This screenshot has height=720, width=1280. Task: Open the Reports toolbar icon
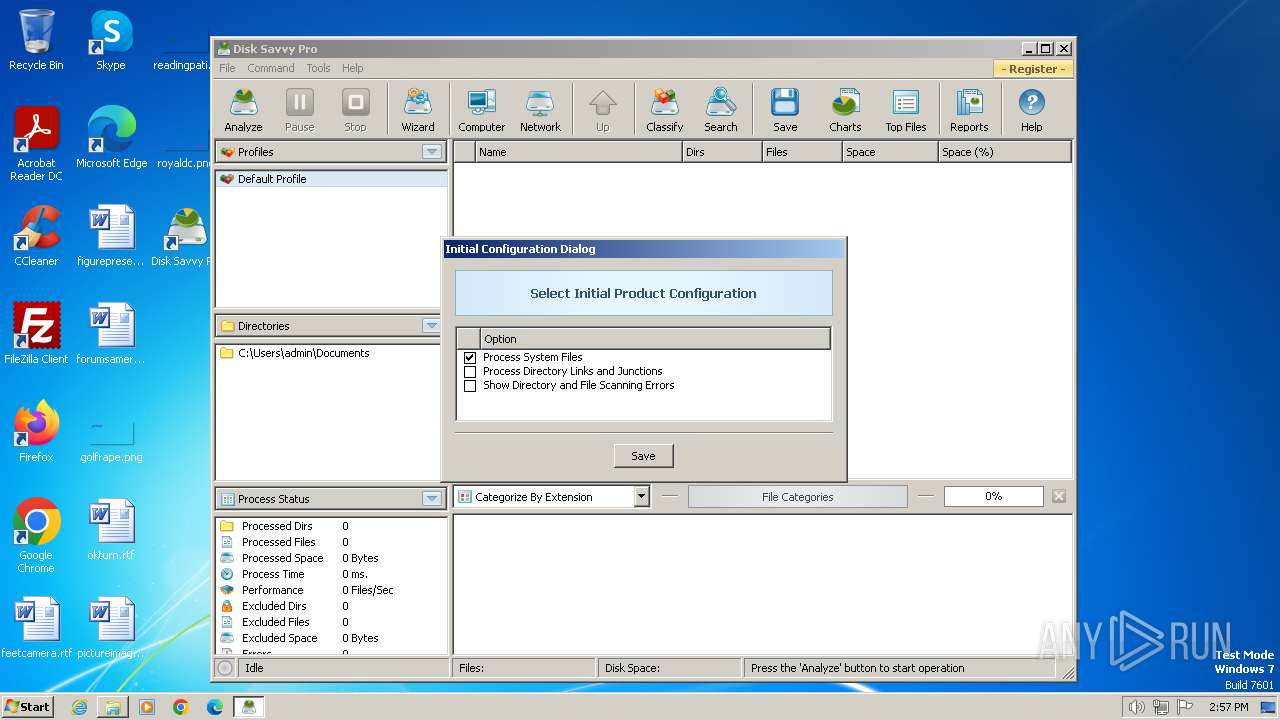point(969,110)
